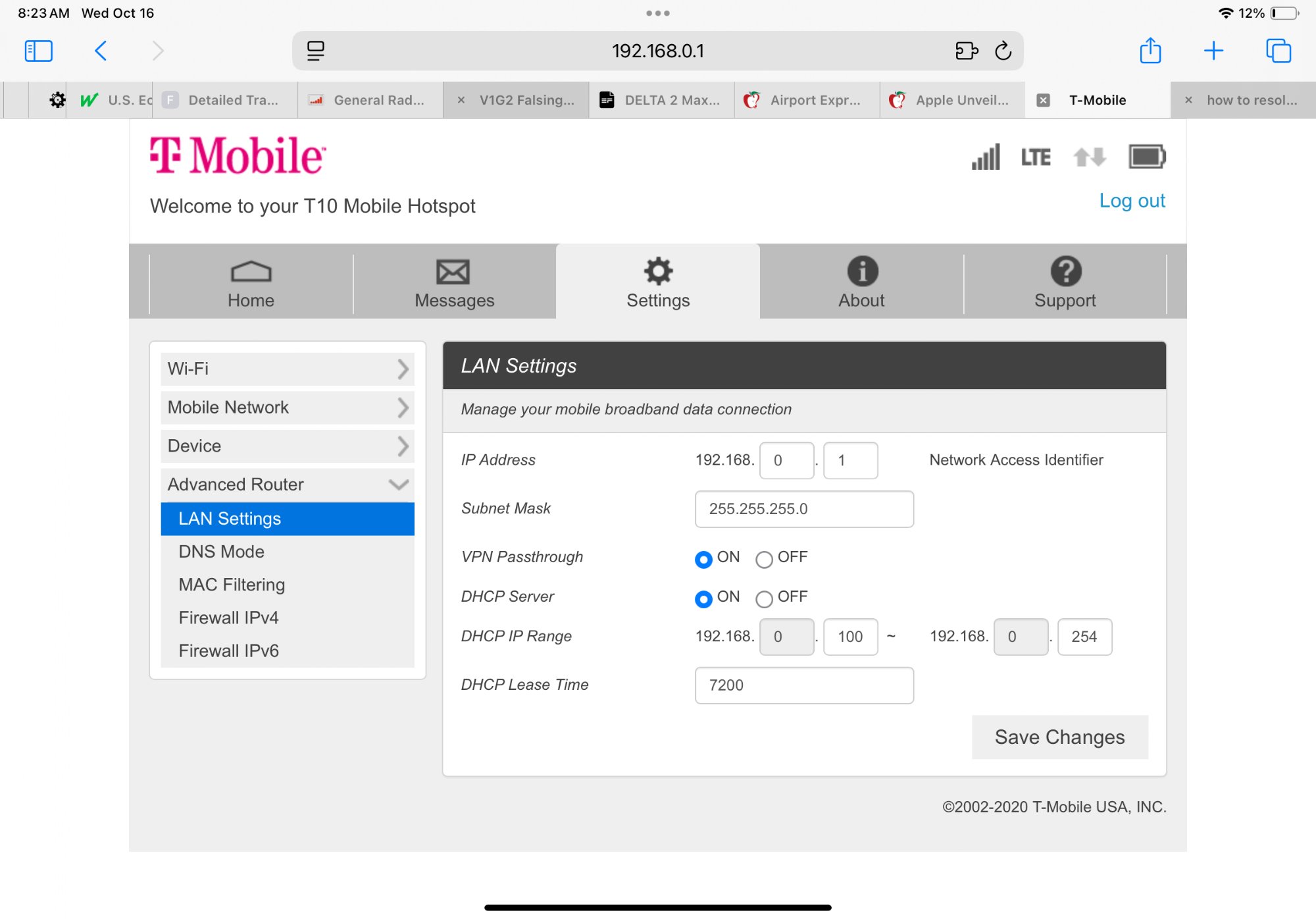Open new tab with plus icon
The width and height of the screenshot is (1316, 919).
[1213, 51]
